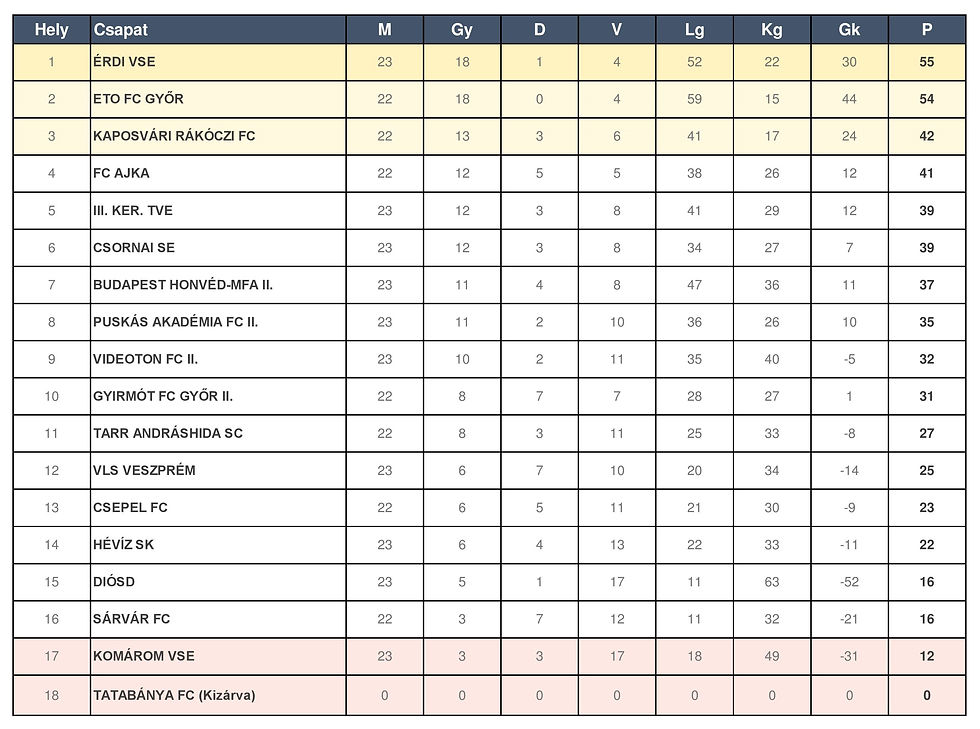Screen dimensions: 980x729
Task: Select the ETO FC GYŐR team cell
Action: tap(138, 99)
